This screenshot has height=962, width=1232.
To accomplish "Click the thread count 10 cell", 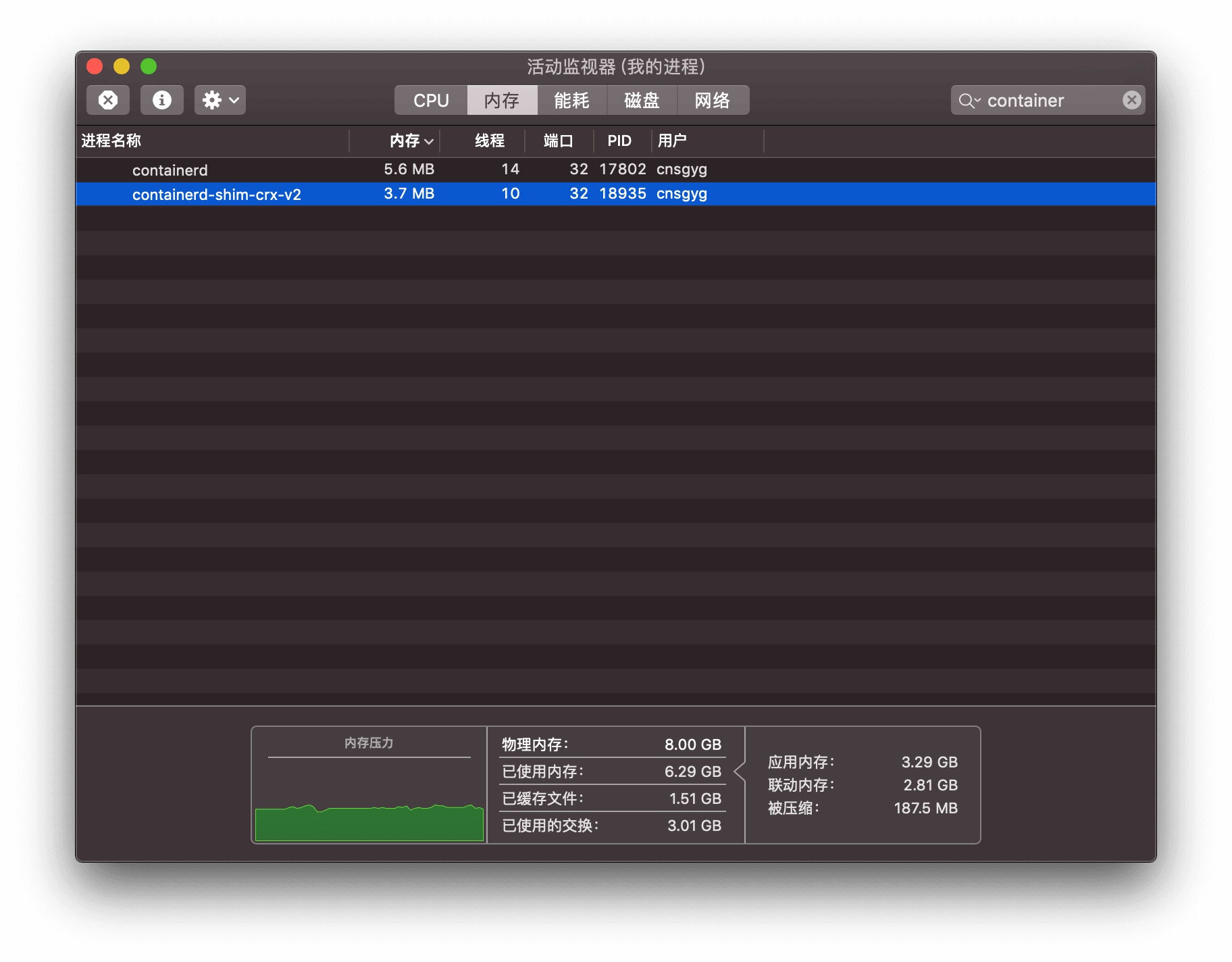I will [511, 193].
